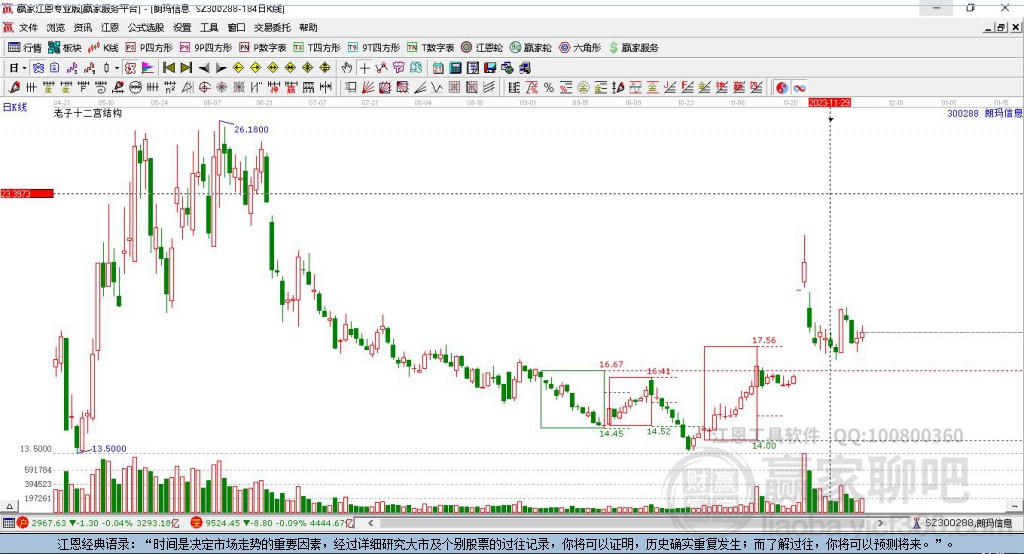Click the circular target crosshair tool
The width and height of the screenshot is (1024, 554).
click(x=204, y=88)
